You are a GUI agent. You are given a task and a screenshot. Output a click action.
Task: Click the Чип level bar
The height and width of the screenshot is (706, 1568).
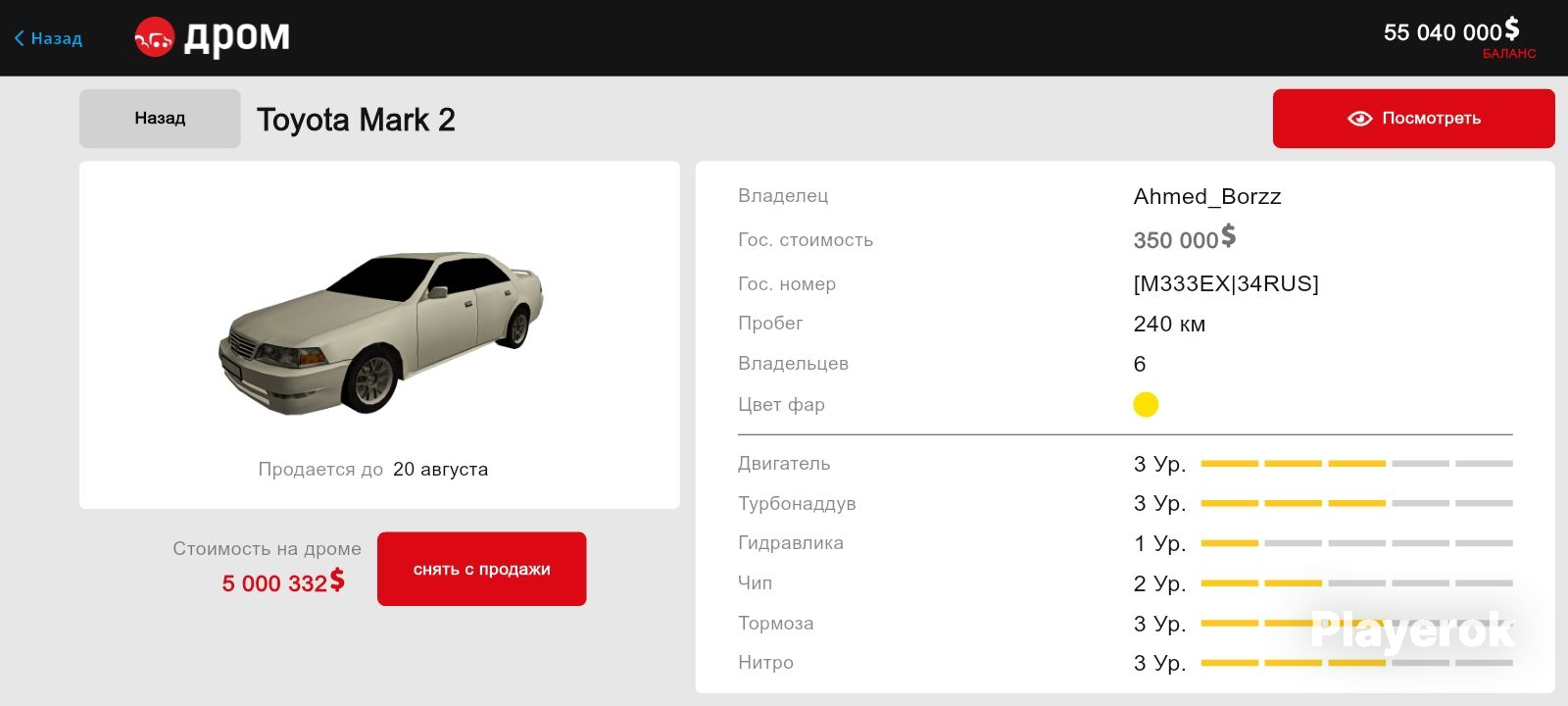(1356, 583)
